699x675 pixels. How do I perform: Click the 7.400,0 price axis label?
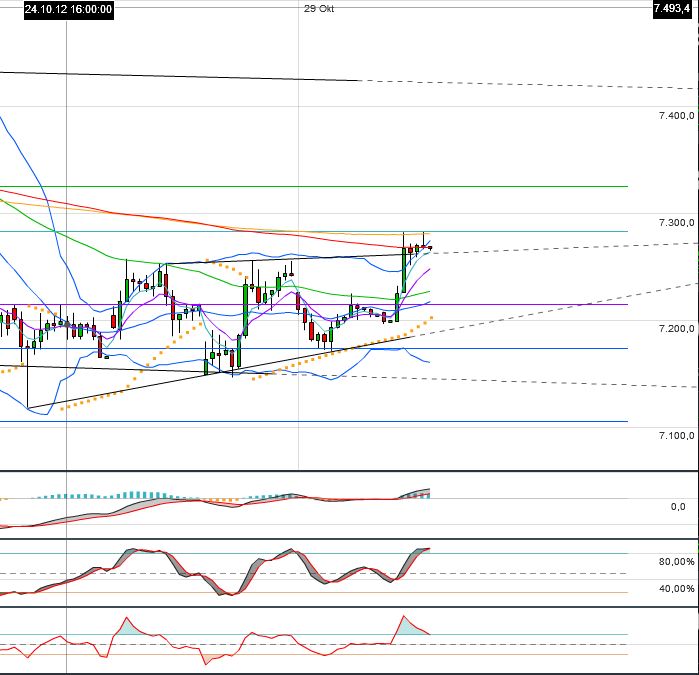(676, 116)
